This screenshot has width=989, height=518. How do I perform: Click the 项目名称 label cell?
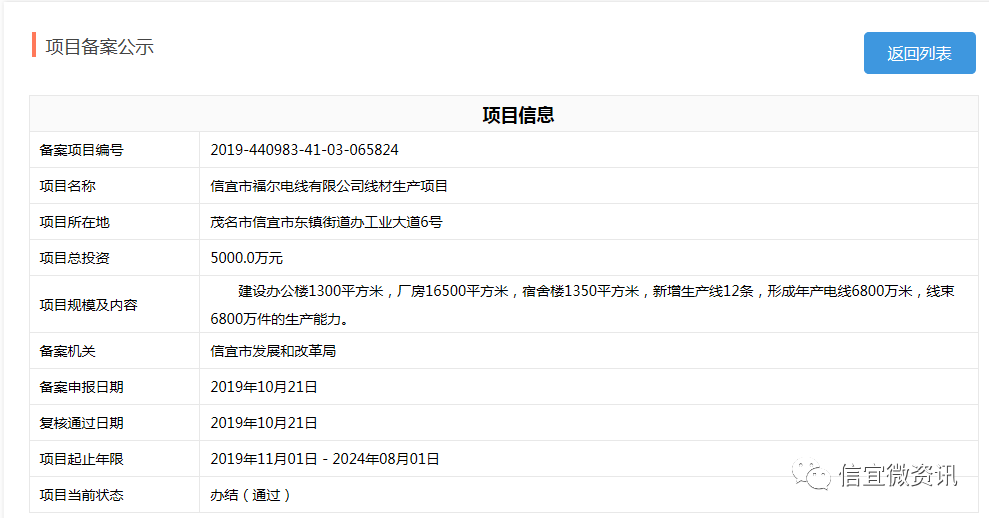[114, 186]
